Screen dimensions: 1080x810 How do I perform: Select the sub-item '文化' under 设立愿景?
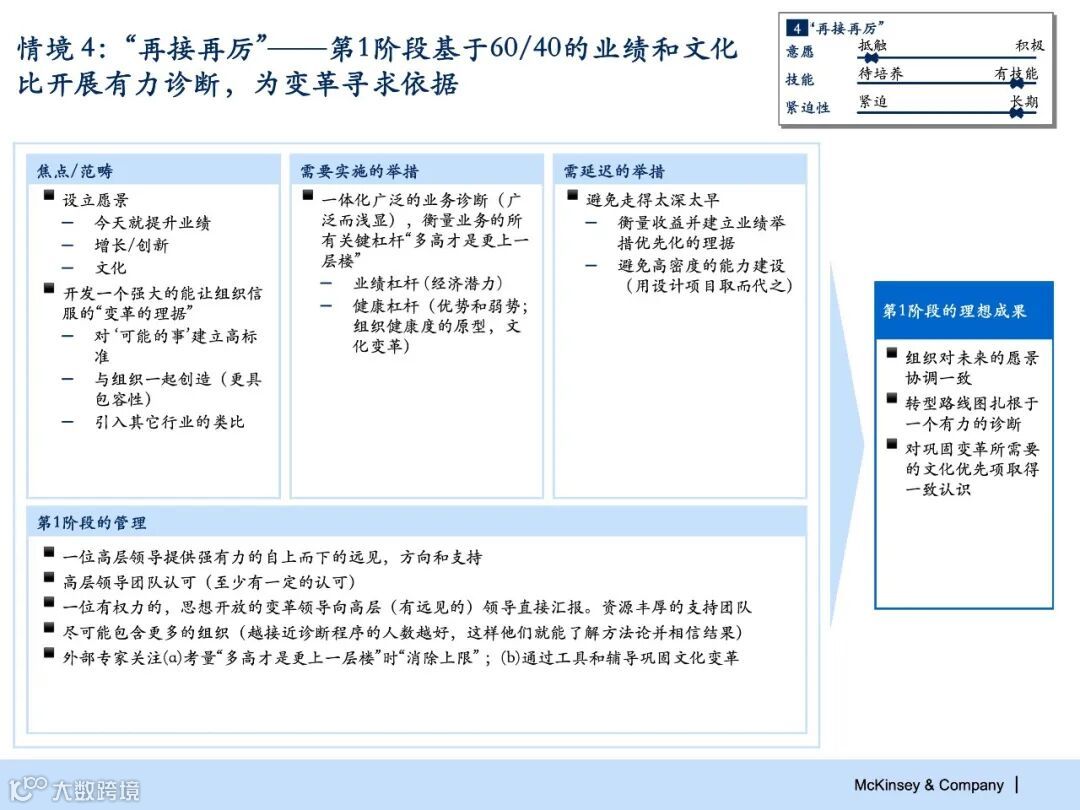(x=110, y=268)
